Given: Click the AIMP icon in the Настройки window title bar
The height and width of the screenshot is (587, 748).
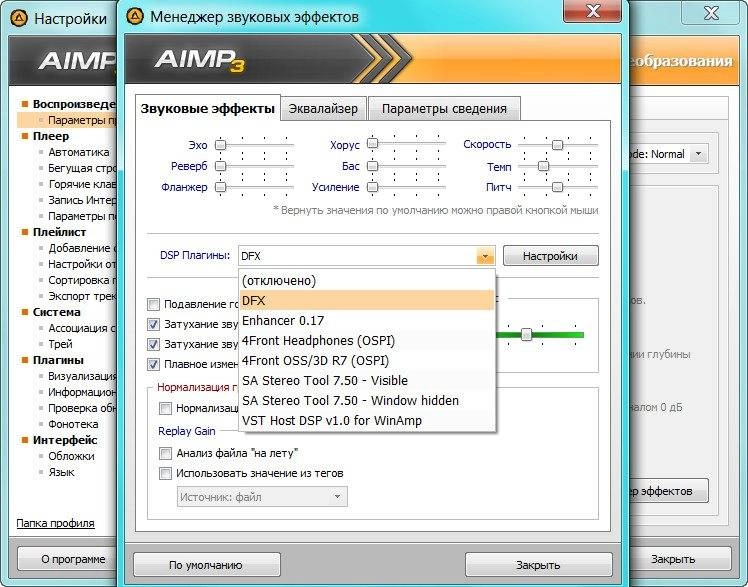Looking at the screenshot, I should [19, 19].
